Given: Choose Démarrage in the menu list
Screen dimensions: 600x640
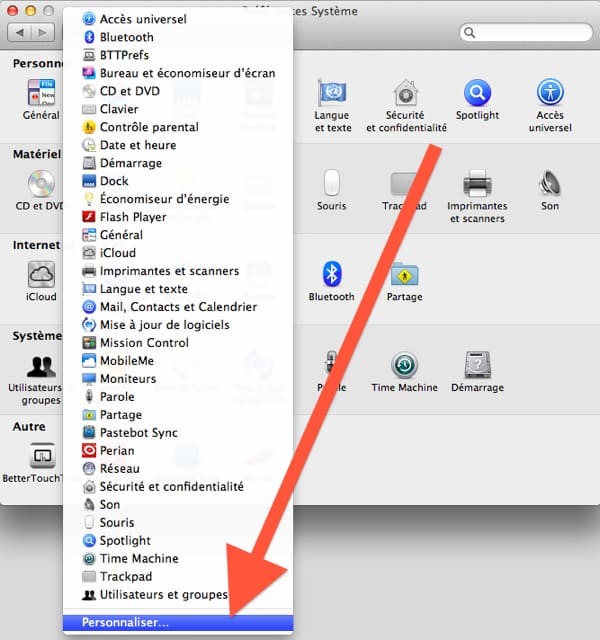Looking at the screenshot, I should tap(178, 163).
